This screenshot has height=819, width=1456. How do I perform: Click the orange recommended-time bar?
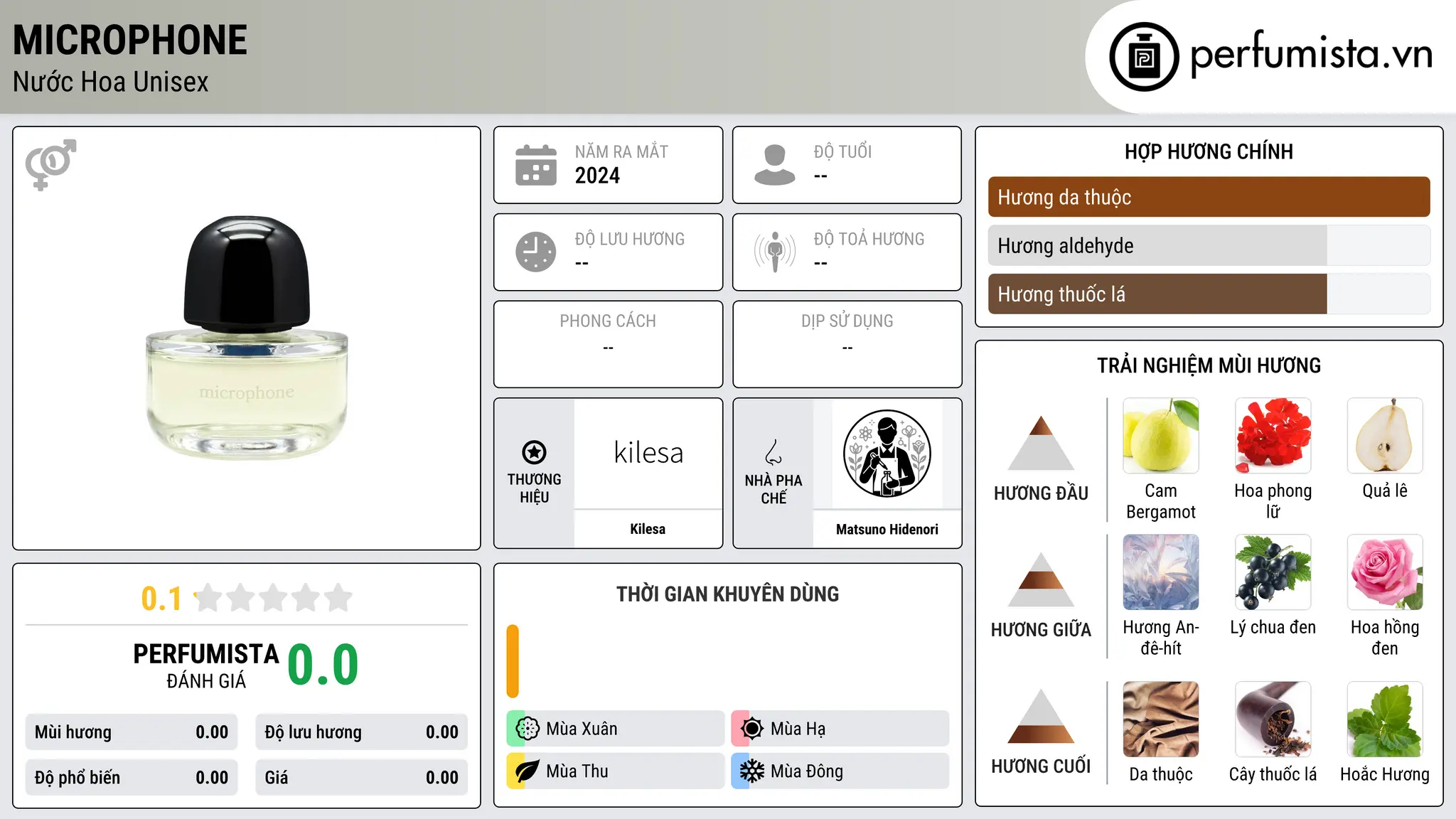coord(513,661)
